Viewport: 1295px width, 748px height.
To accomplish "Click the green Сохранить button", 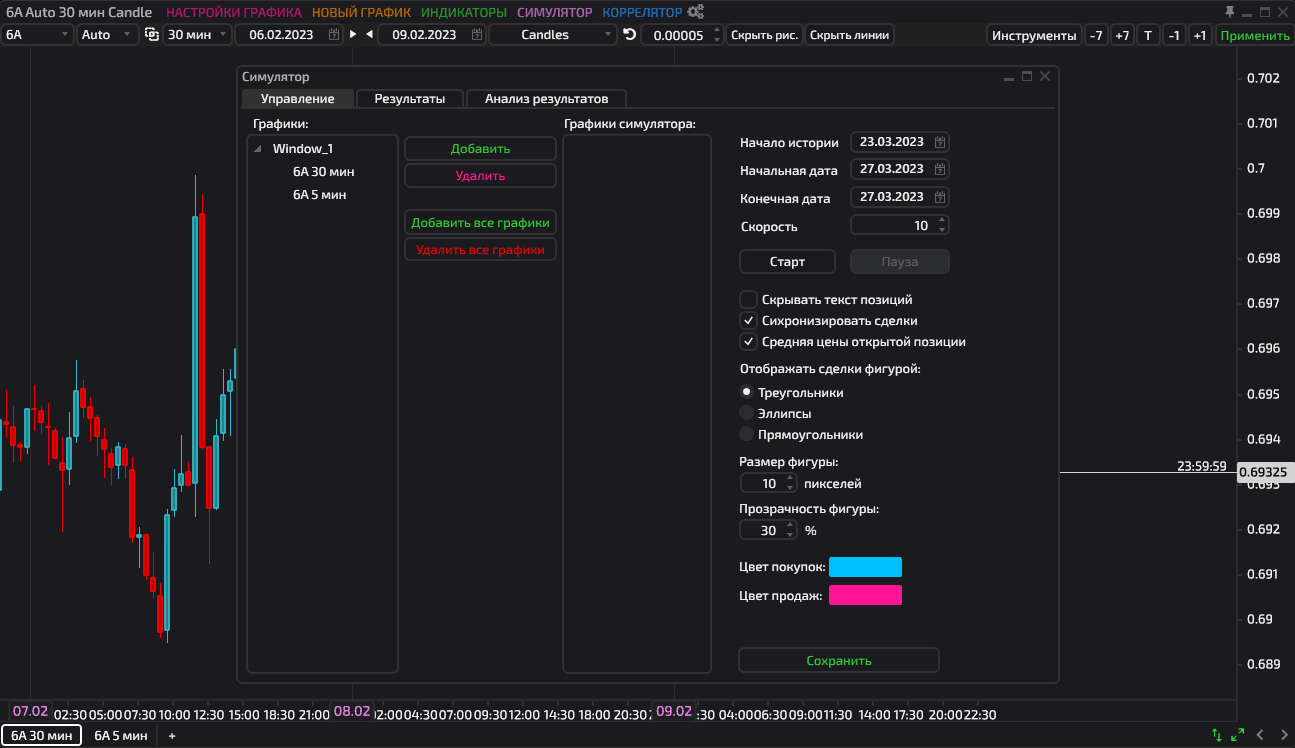I will tap(838, 661).
